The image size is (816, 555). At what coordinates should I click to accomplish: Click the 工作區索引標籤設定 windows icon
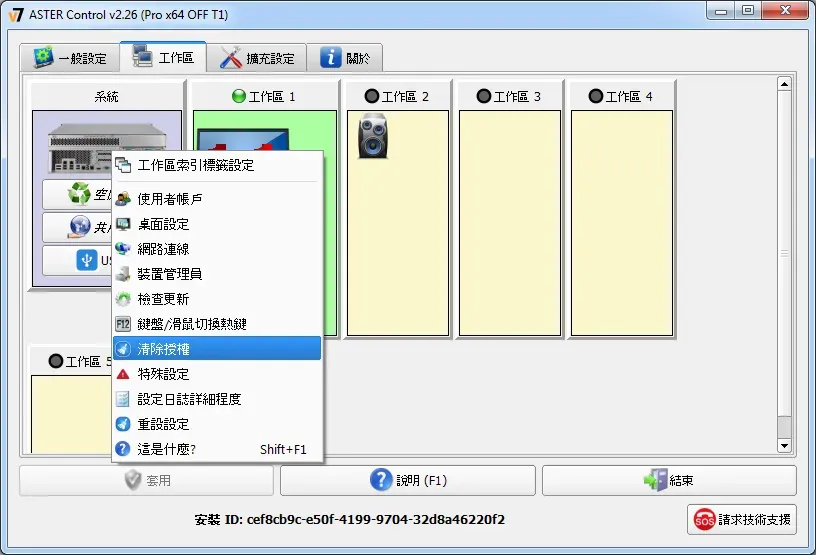point(123,166)
